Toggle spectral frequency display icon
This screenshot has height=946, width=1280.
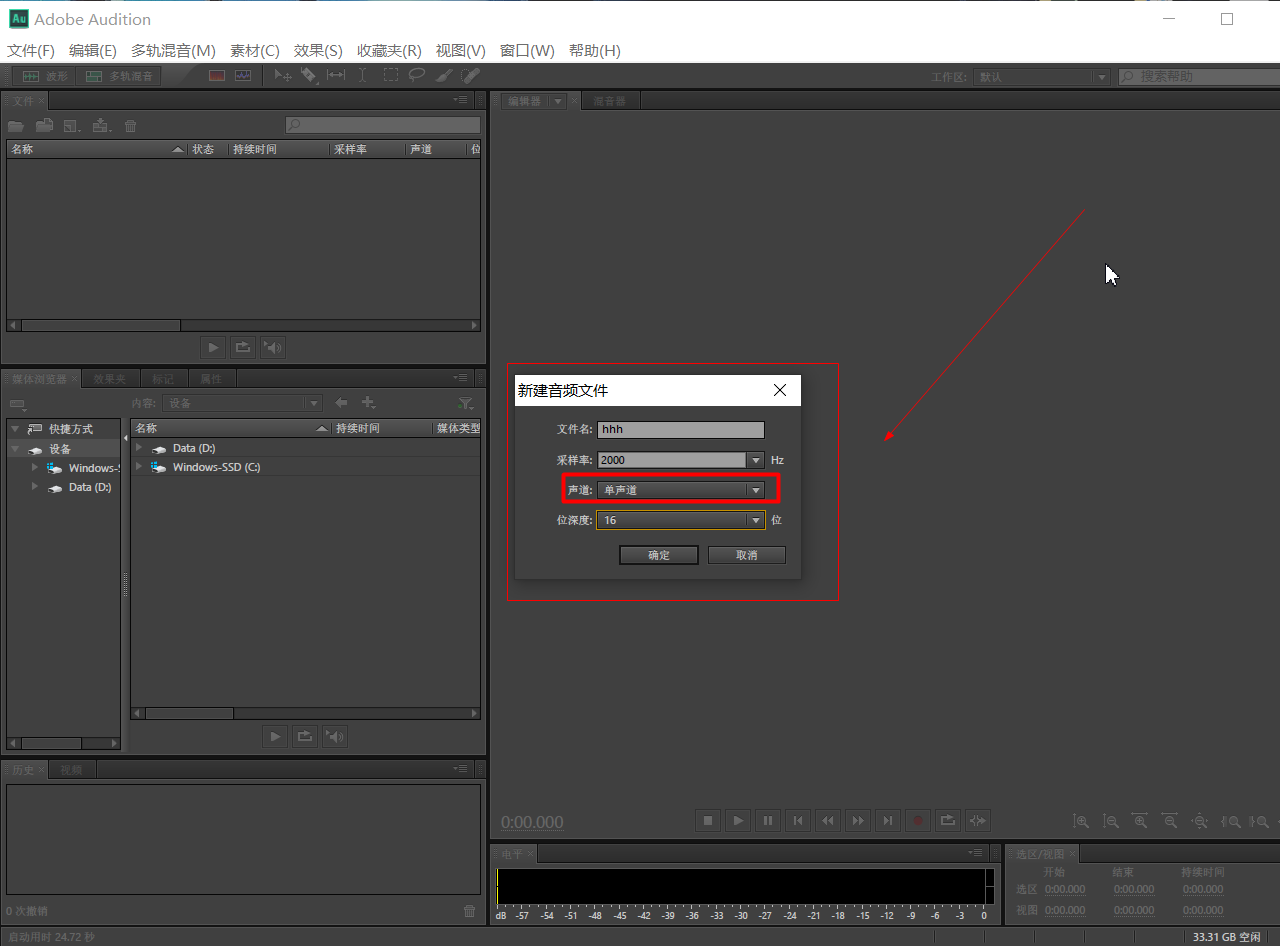point(217,76)
